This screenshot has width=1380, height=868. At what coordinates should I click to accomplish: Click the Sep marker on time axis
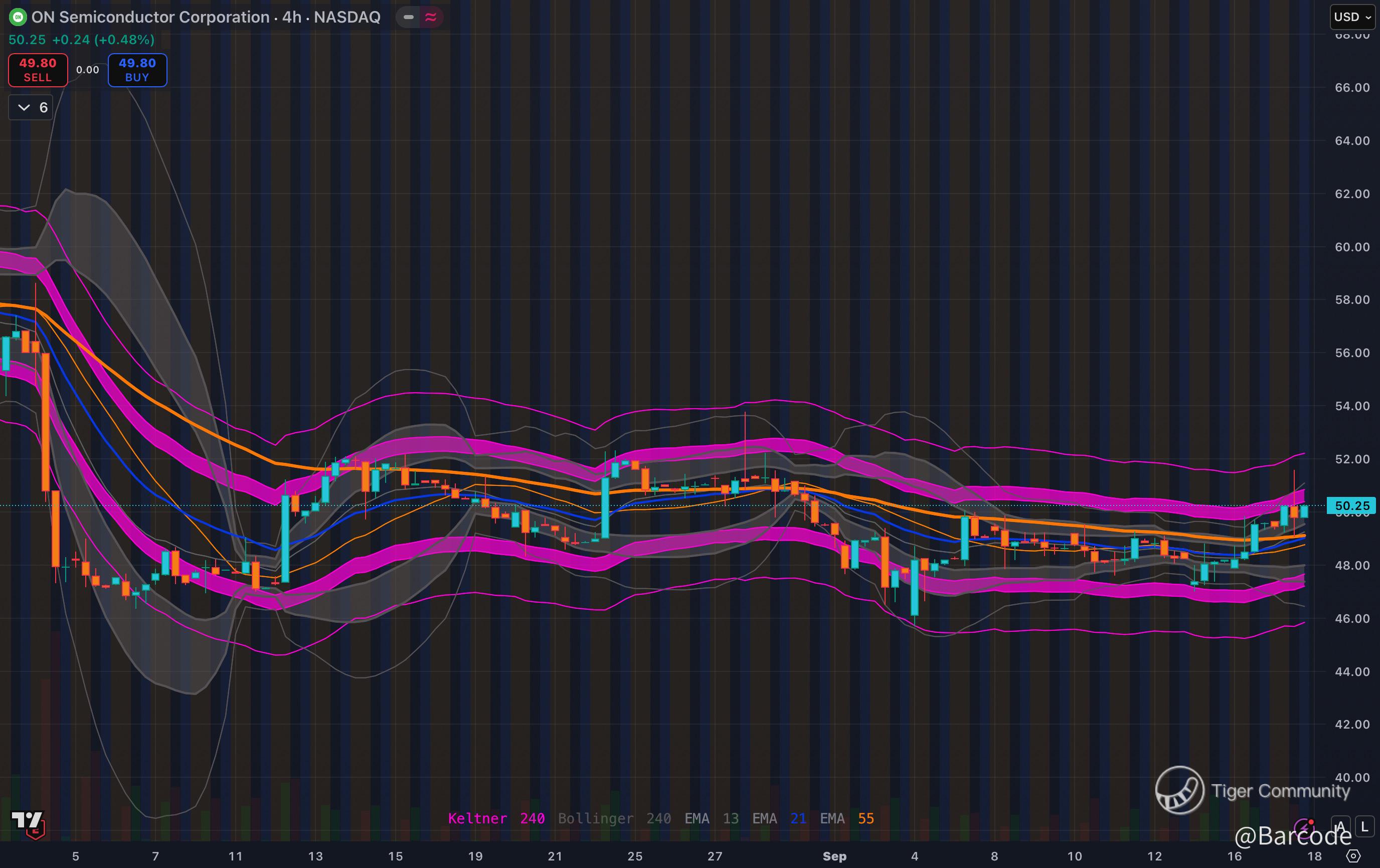[834, 856]
